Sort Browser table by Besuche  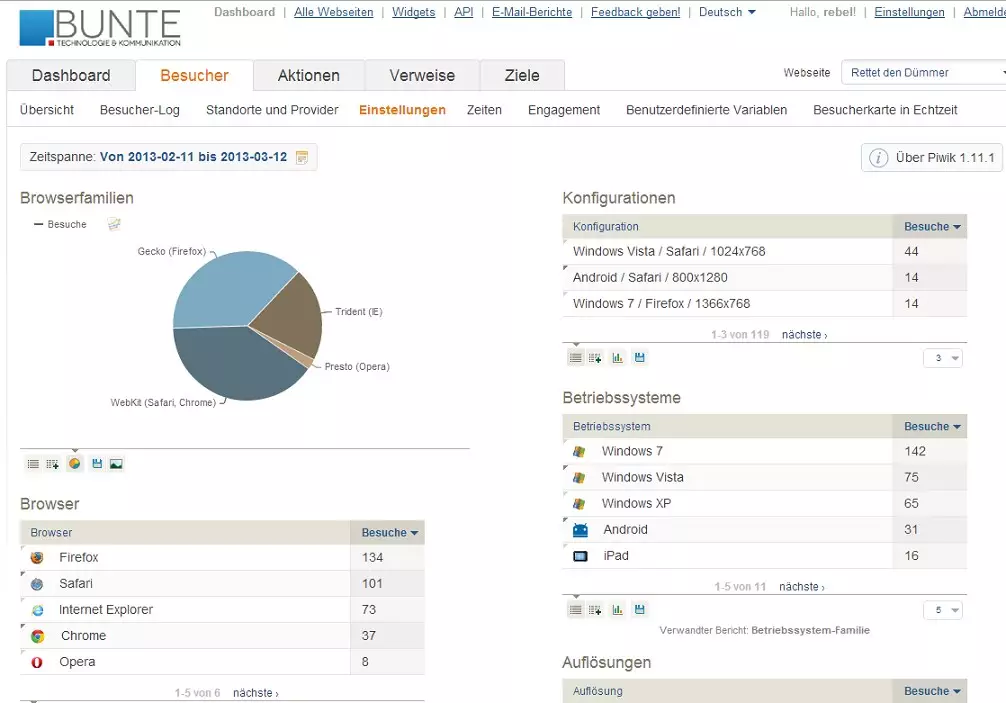click(389, 532)
